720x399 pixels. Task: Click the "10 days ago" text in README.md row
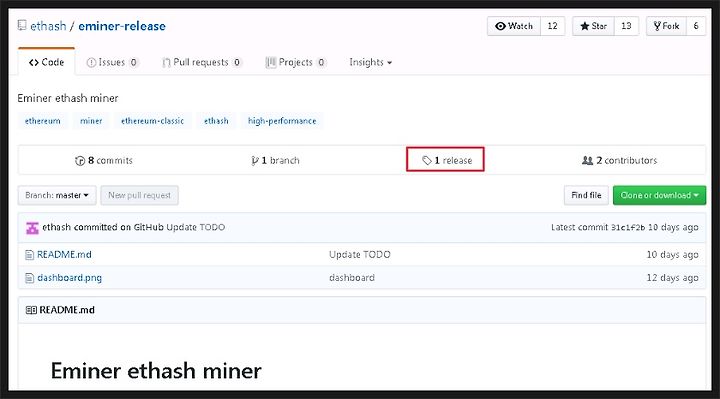[x=672, y=254]
